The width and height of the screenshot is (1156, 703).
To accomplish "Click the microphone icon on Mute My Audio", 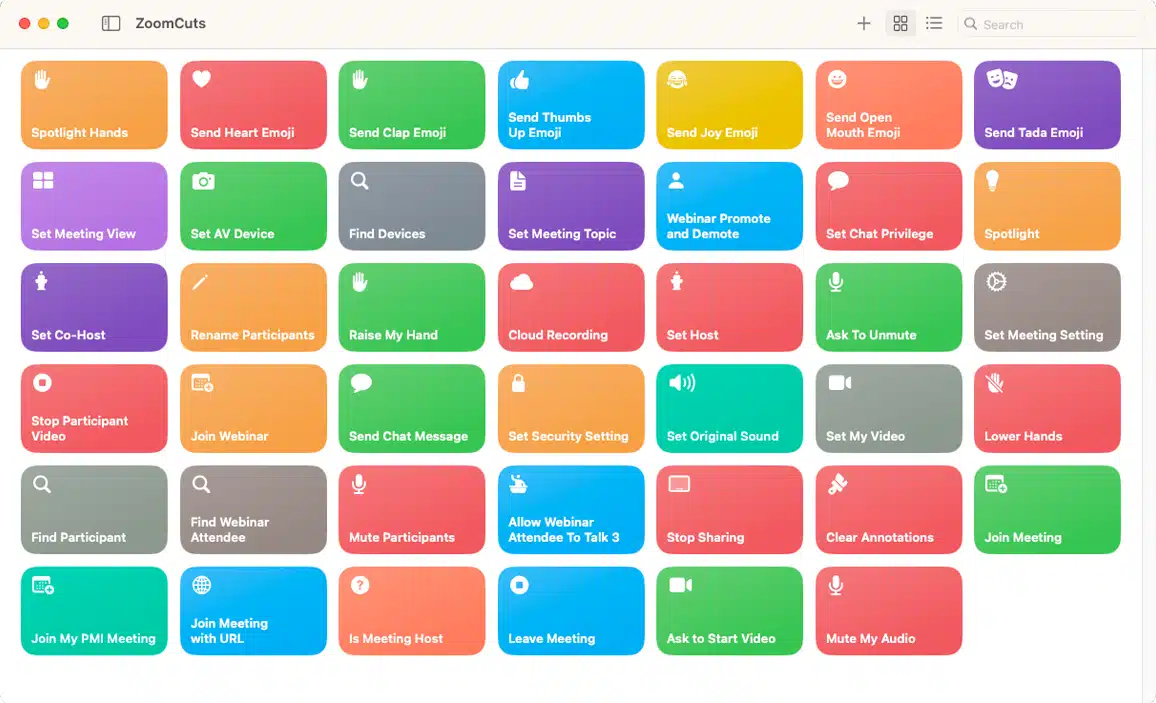I will tap(836, 585).
